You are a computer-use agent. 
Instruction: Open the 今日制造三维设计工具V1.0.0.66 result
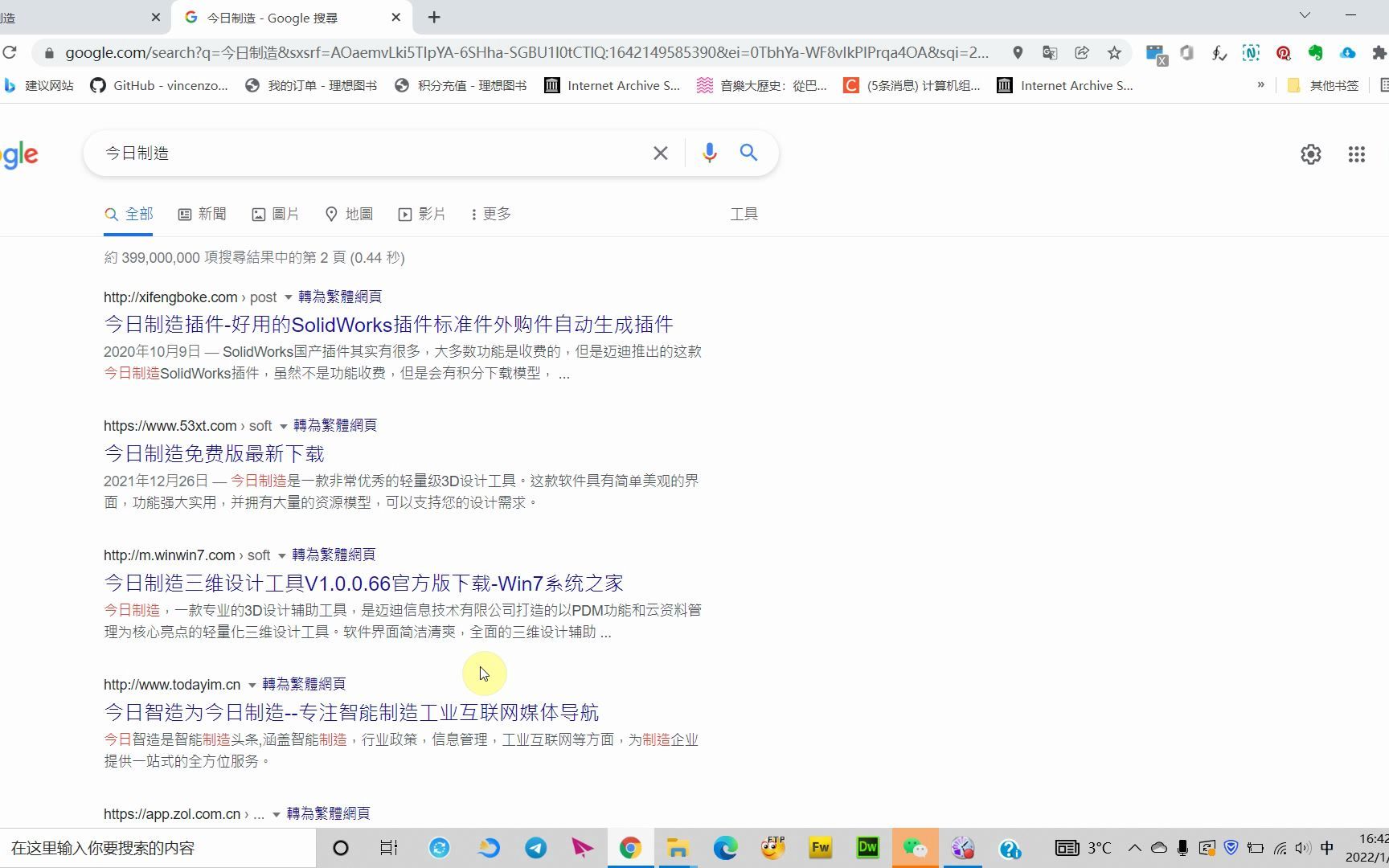363,583
